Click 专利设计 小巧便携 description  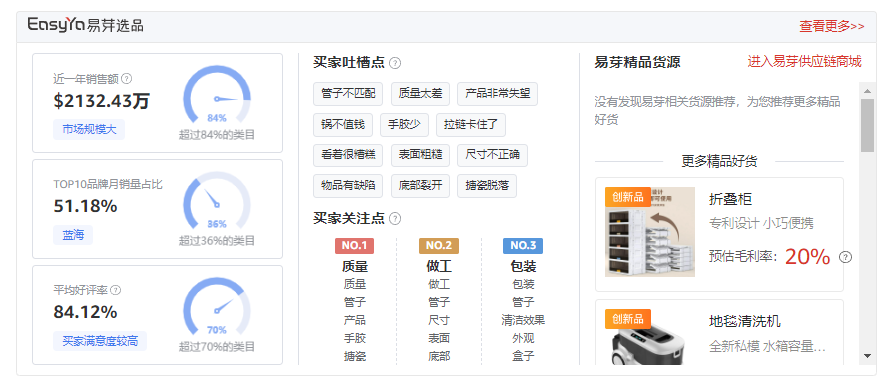[761, 223]
